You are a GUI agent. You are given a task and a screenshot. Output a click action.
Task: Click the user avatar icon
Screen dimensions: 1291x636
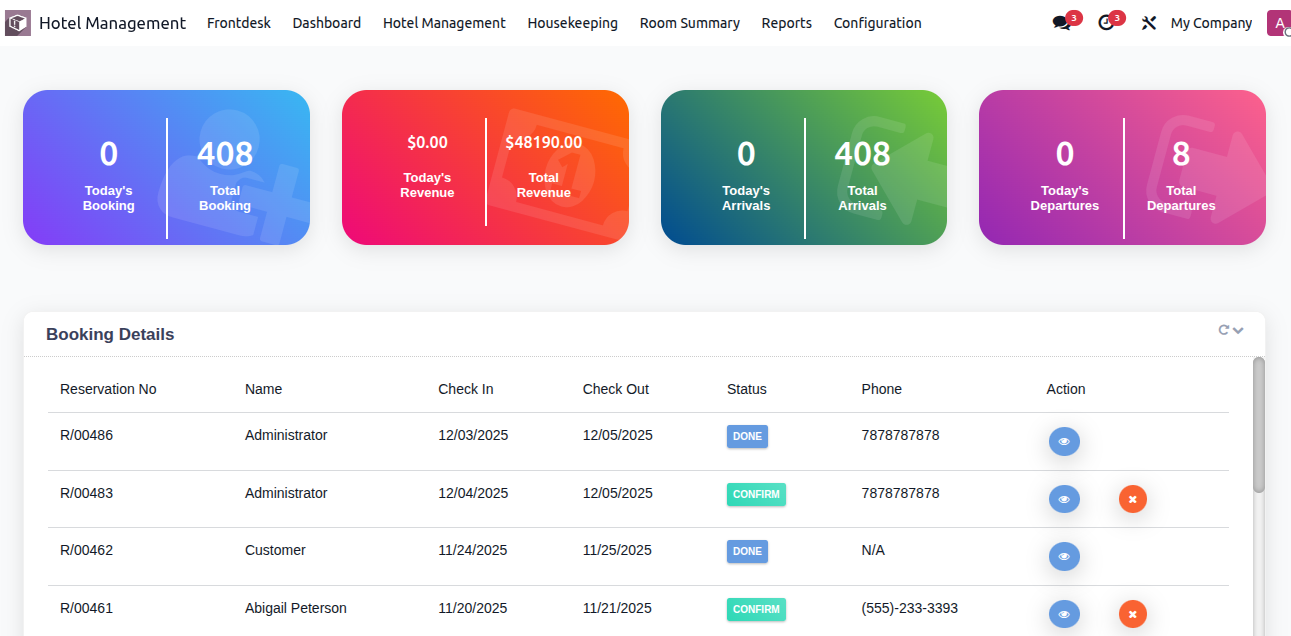click(1278, 23)
